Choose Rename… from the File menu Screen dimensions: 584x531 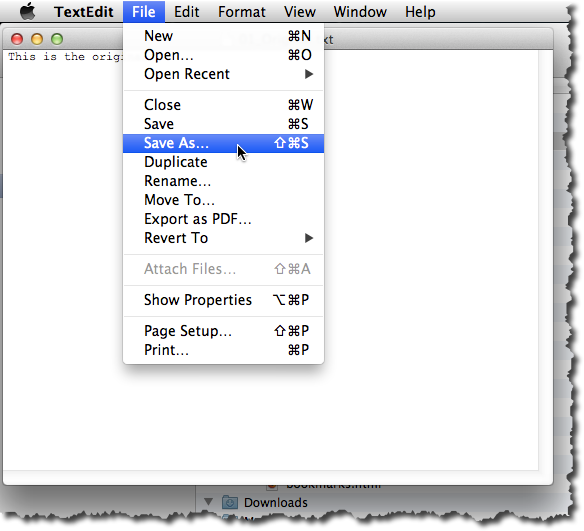point(223,181)
